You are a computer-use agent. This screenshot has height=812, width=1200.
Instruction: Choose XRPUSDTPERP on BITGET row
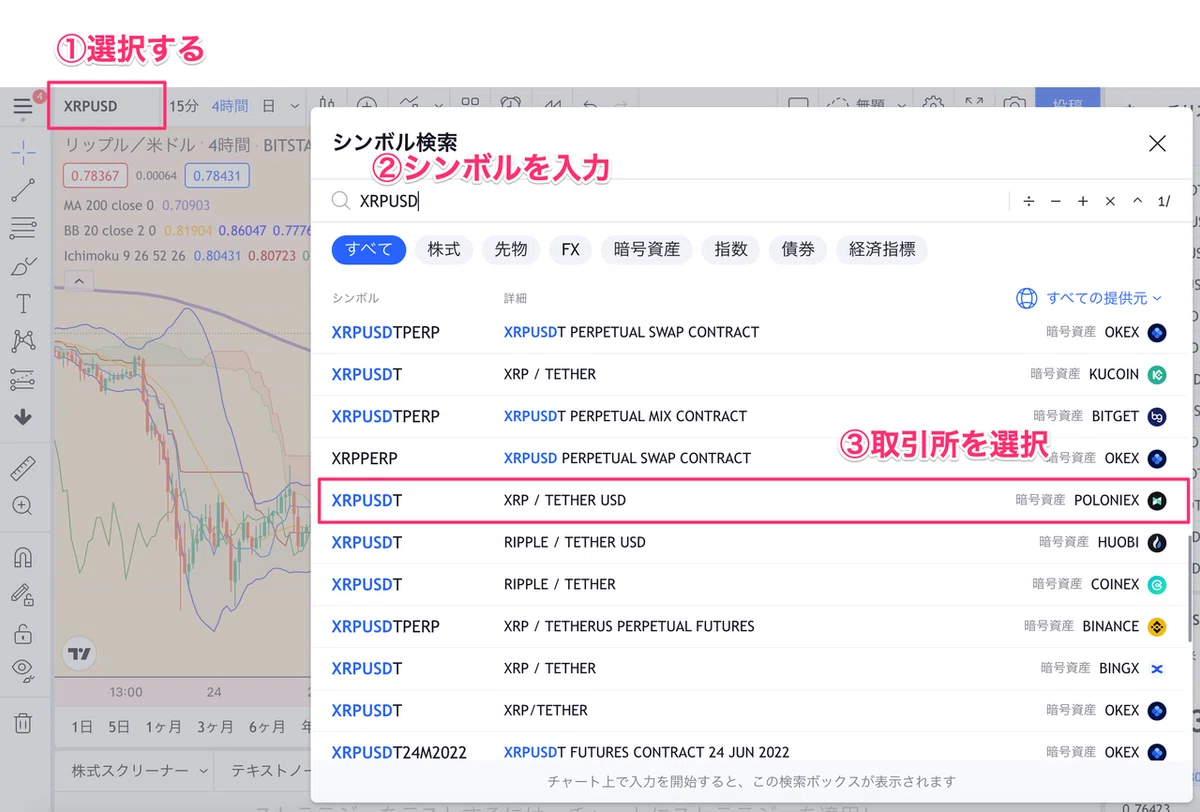tap(752, 416)
